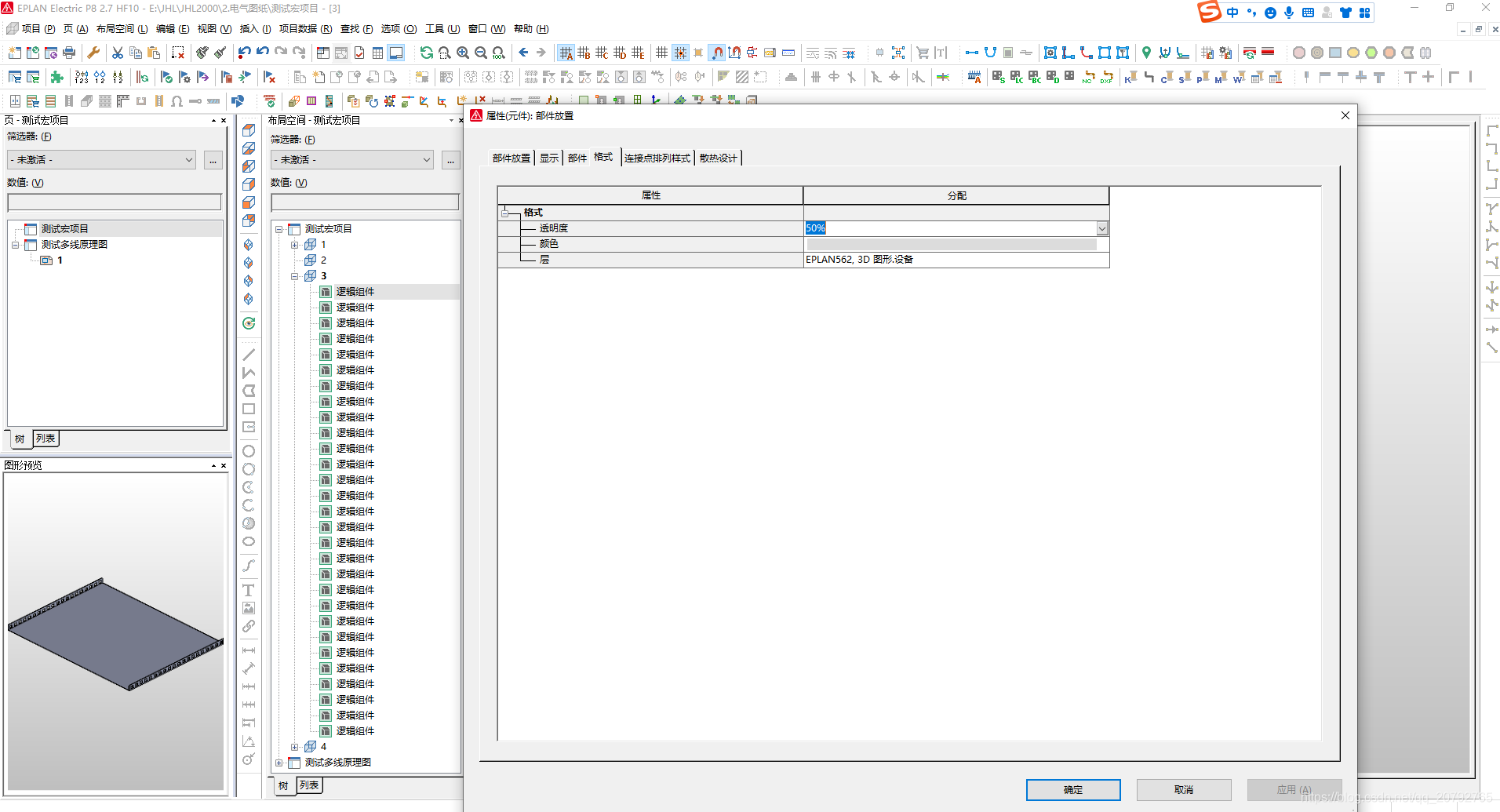Switch to the 部件放置 tab
Viewport: 1500px width, 812px height.
coord(511,158)
